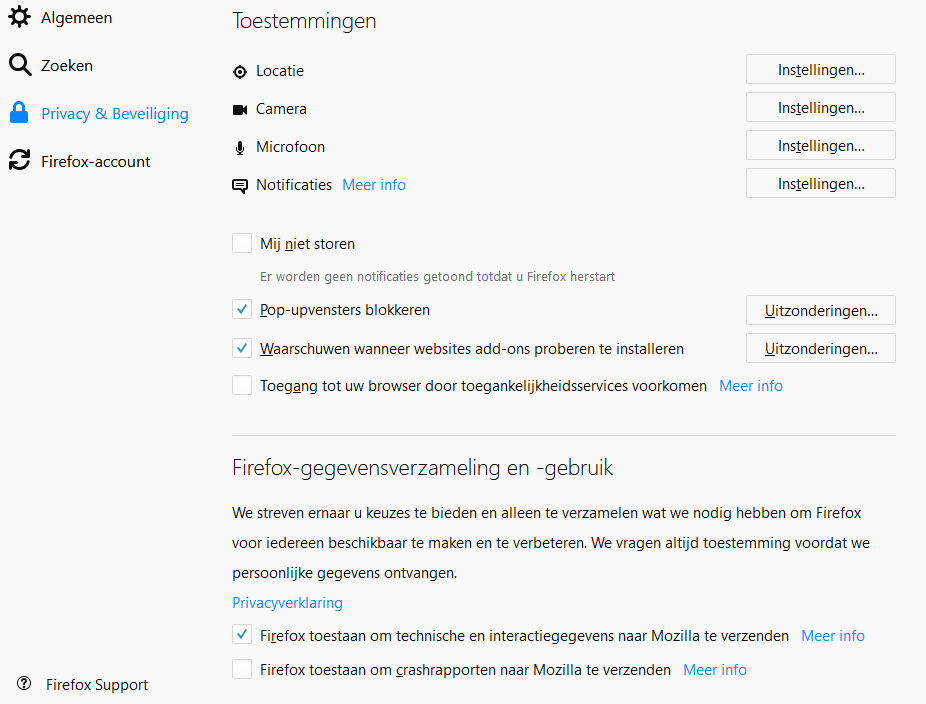Enable sending crash reports to Mozilla
Image resolution: width=926 pixels, height=704 pixels.
(242, 670)
